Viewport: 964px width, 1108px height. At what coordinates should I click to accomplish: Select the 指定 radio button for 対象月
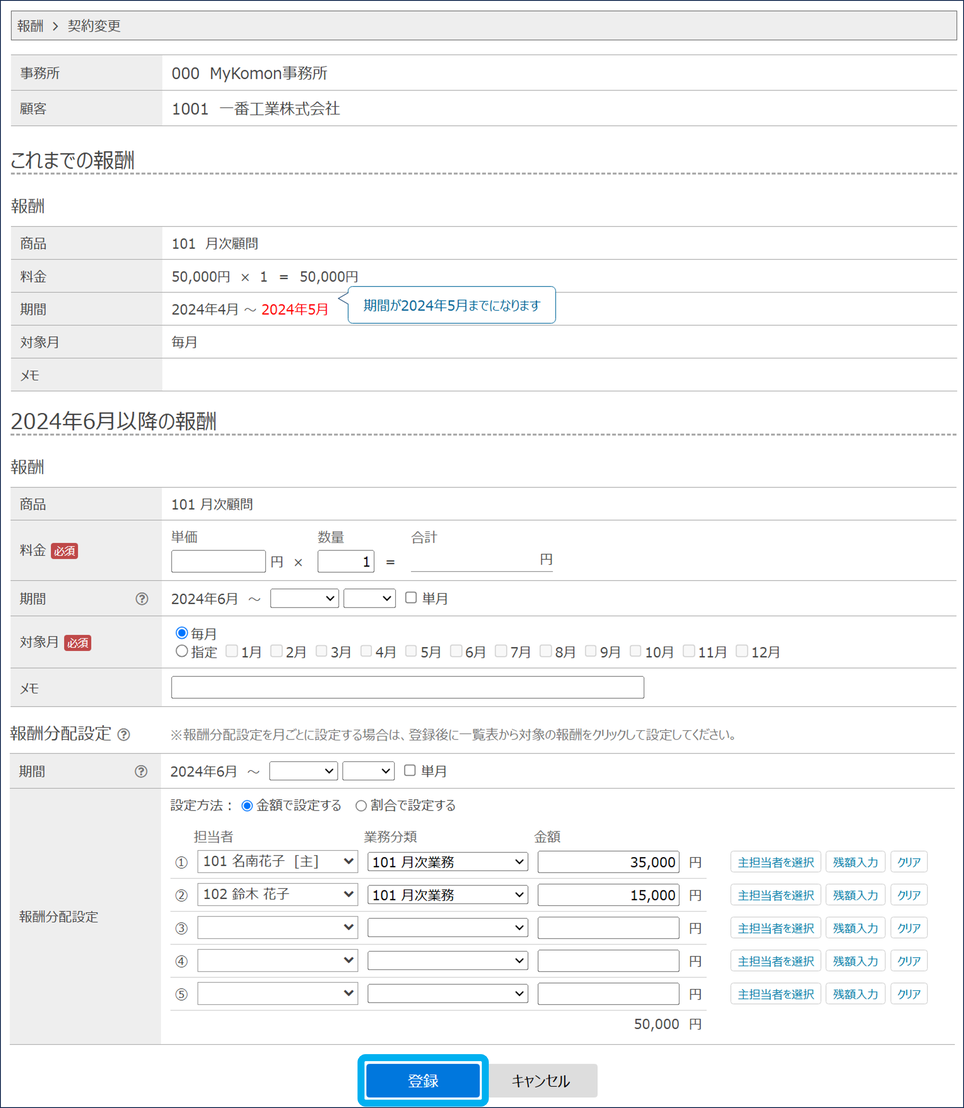[182, 651]
